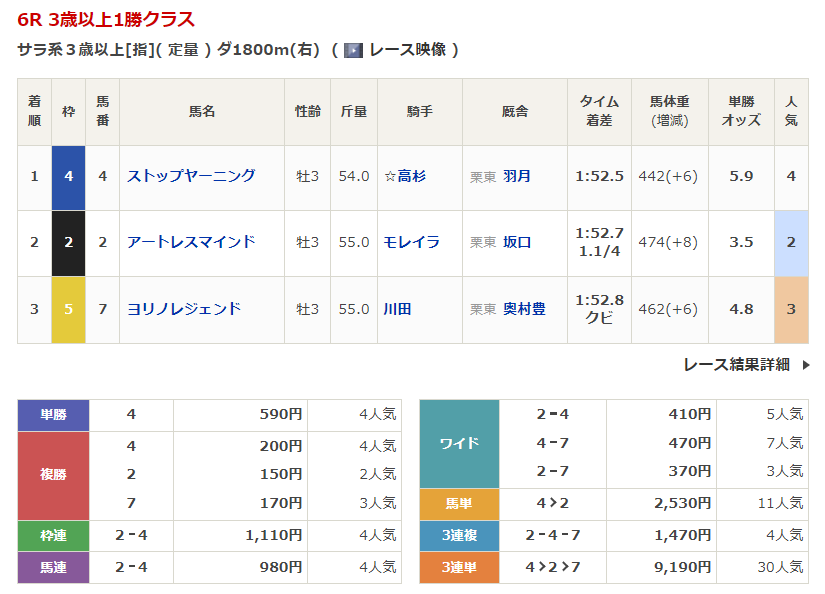This screenshot has width=825, height=594.
Task: Click the 馬名 column header
Action: pyautogui.click(x=202, y=112)
